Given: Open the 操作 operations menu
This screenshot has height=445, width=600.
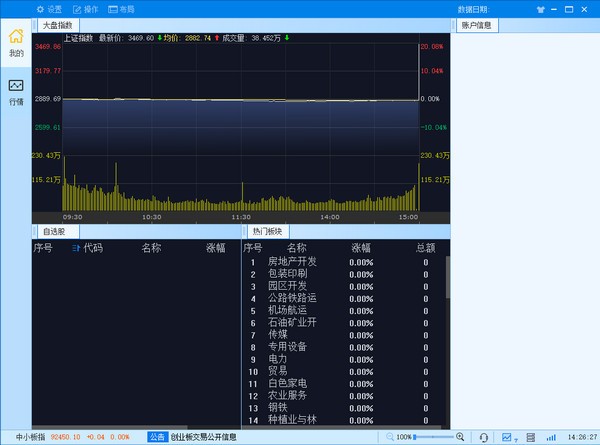Looking at the screenshot, I should tap(84, 8).
